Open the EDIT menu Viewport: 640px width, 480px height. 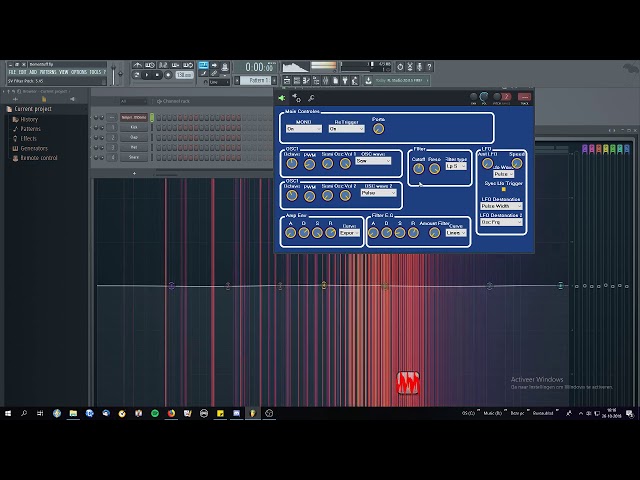22,72
